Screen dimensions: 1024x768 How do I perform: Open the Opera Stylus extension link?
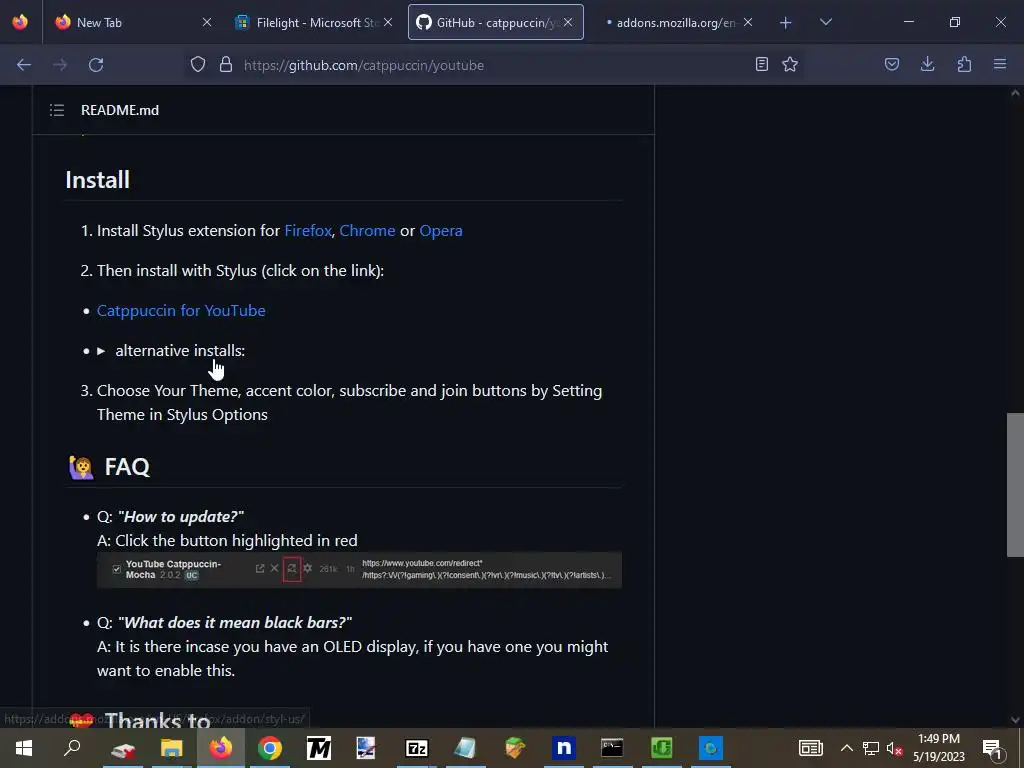click(441, 231)
